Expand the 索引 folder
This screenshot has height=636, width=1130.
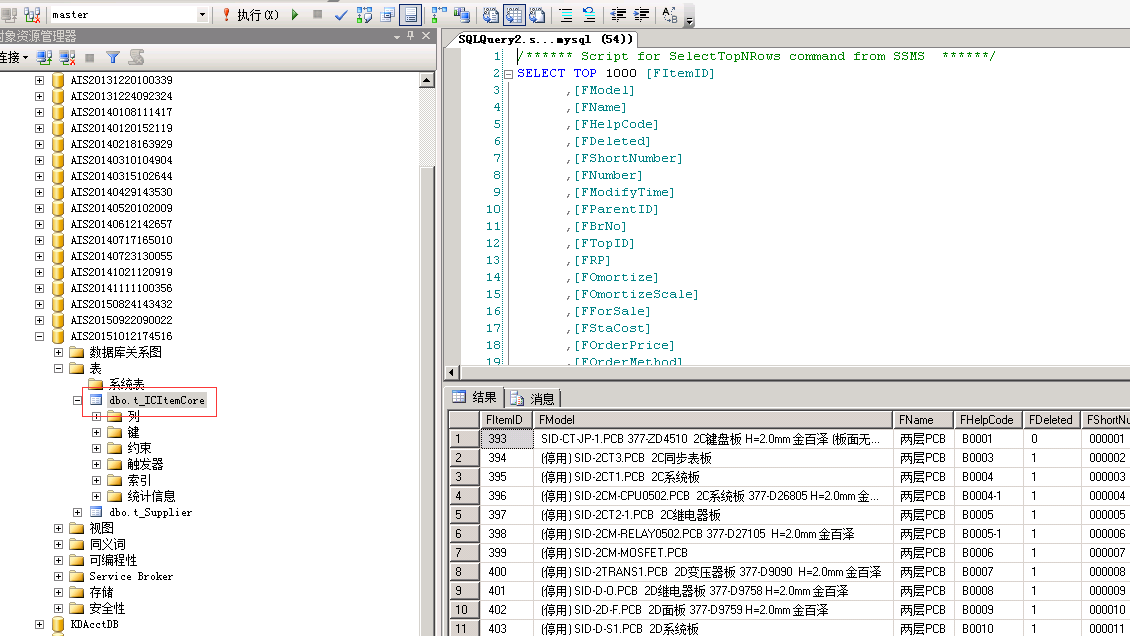(x=97, y=480)
